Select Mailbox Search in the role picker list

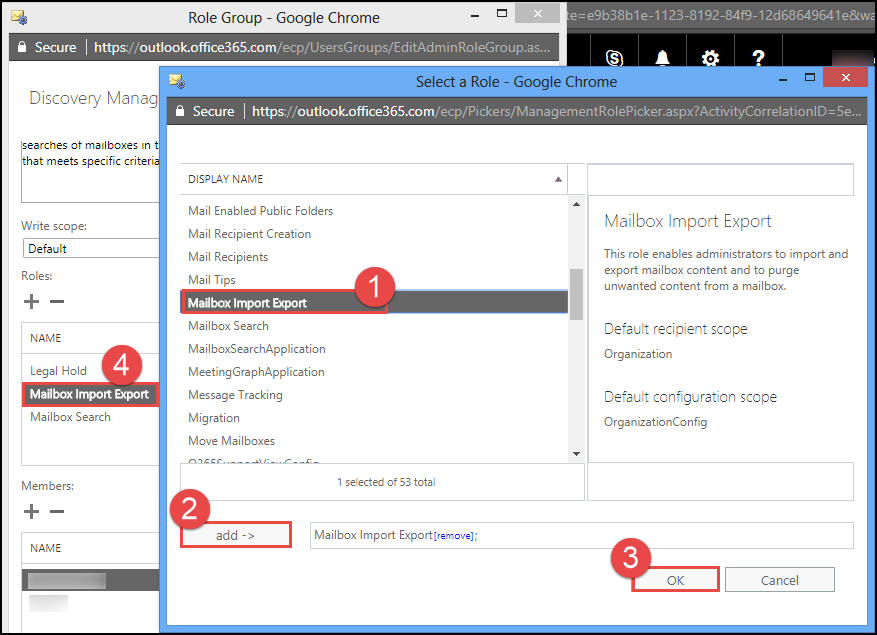click(x=374, y=326)
